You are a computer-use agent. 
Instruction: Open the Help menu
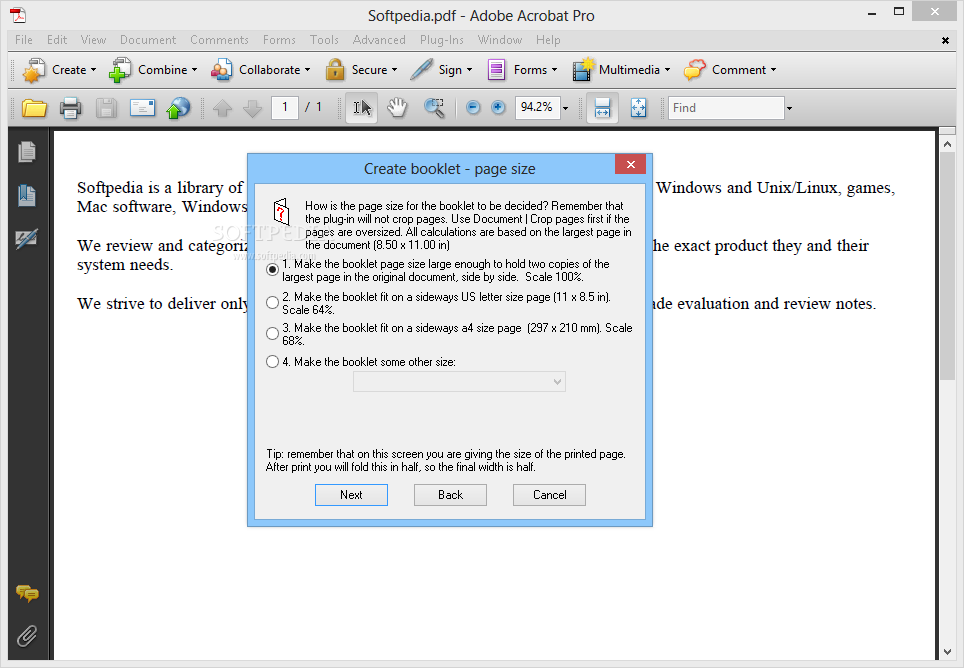click(x=548, y=40)
